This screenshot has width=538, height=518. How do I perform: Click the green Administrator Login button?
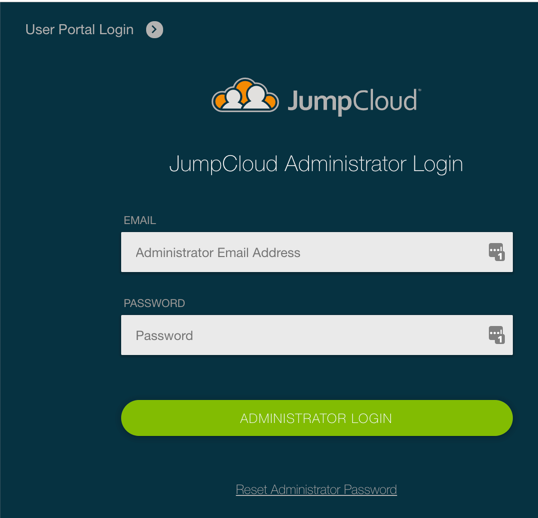click(317, 418)
